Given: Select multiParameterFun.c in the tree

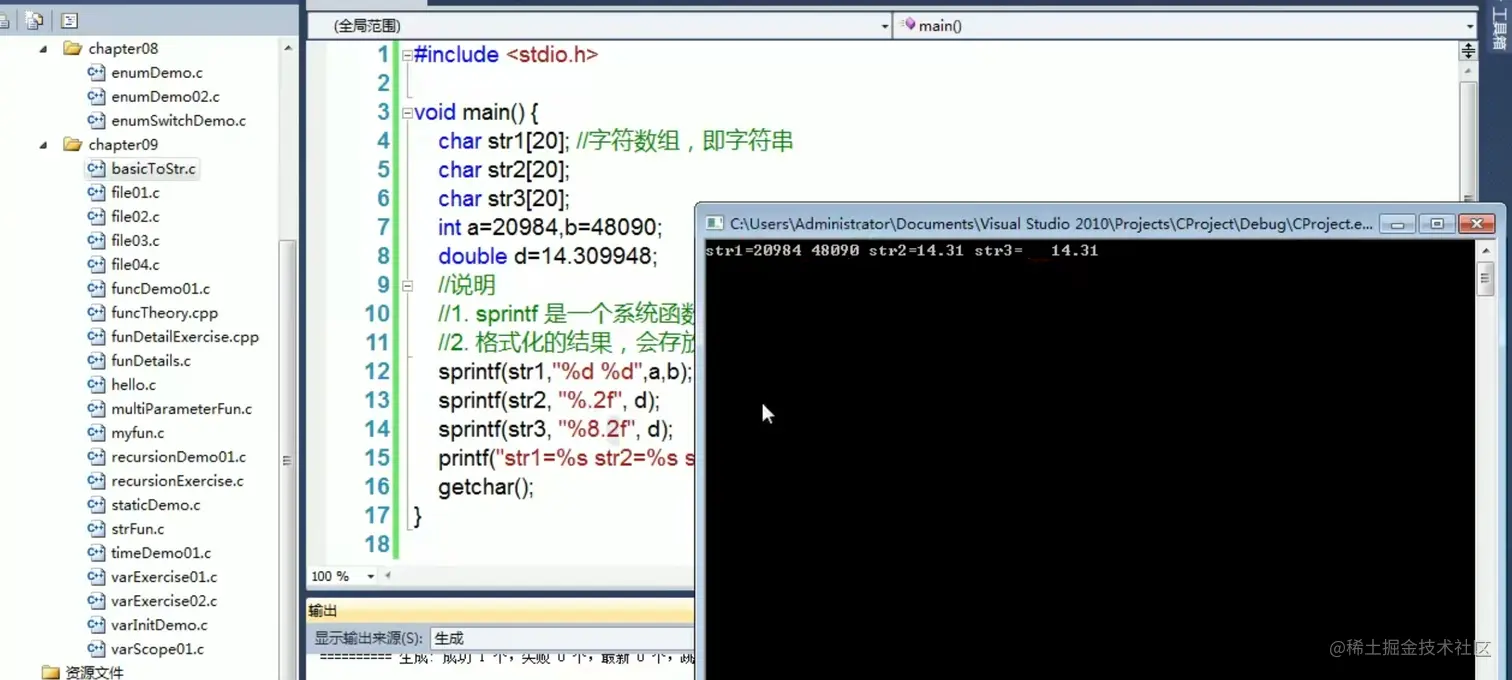Looking at the screenshot, I should tap(181, 408).
